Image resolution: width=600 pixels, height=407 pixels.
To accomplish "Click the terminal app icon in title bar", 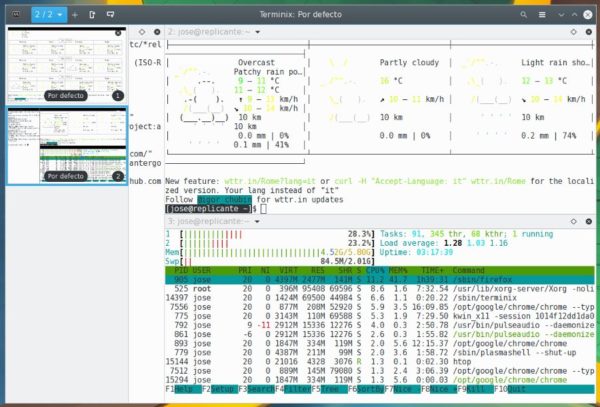I will click(16, 15).
